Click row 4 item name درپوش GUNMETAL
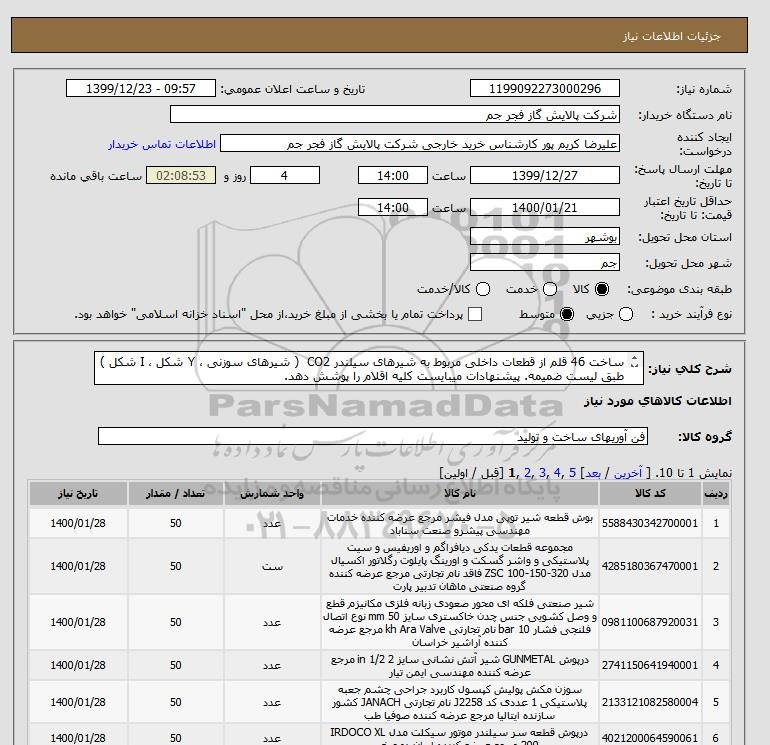The image size is (770, 745). [460, 665]
